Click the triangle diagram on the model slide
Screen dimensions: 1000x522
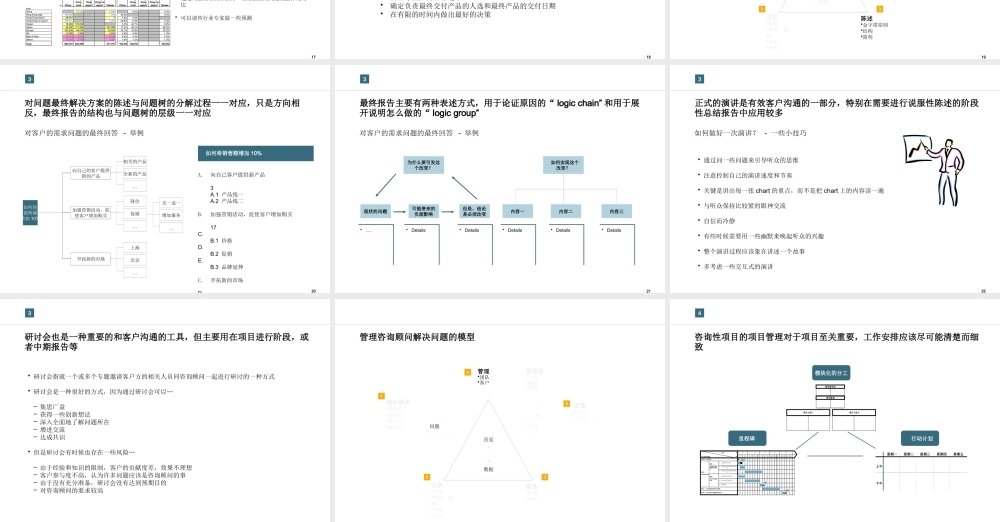[x=489, y=440]
